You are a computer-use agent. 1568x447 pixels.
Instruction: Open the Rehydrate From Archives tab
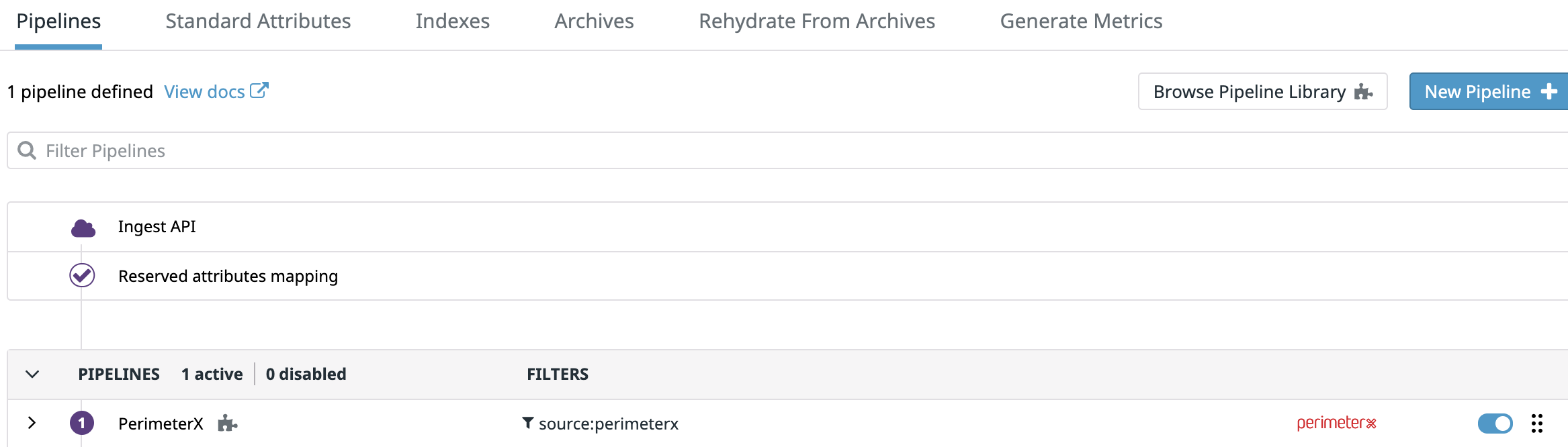pyautogui.click(x=817, y=21)
